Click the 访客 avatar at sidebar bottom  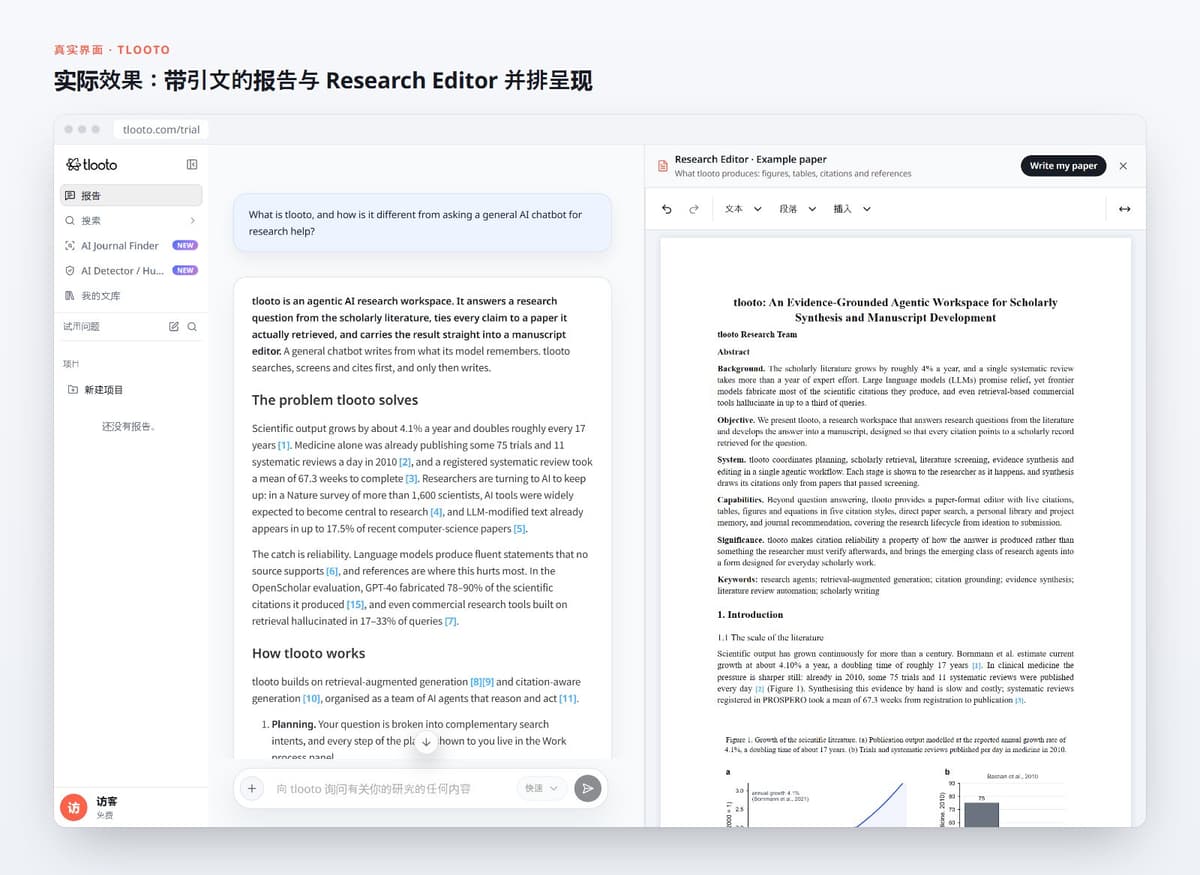pyautogui.click(x=73, y=807)
